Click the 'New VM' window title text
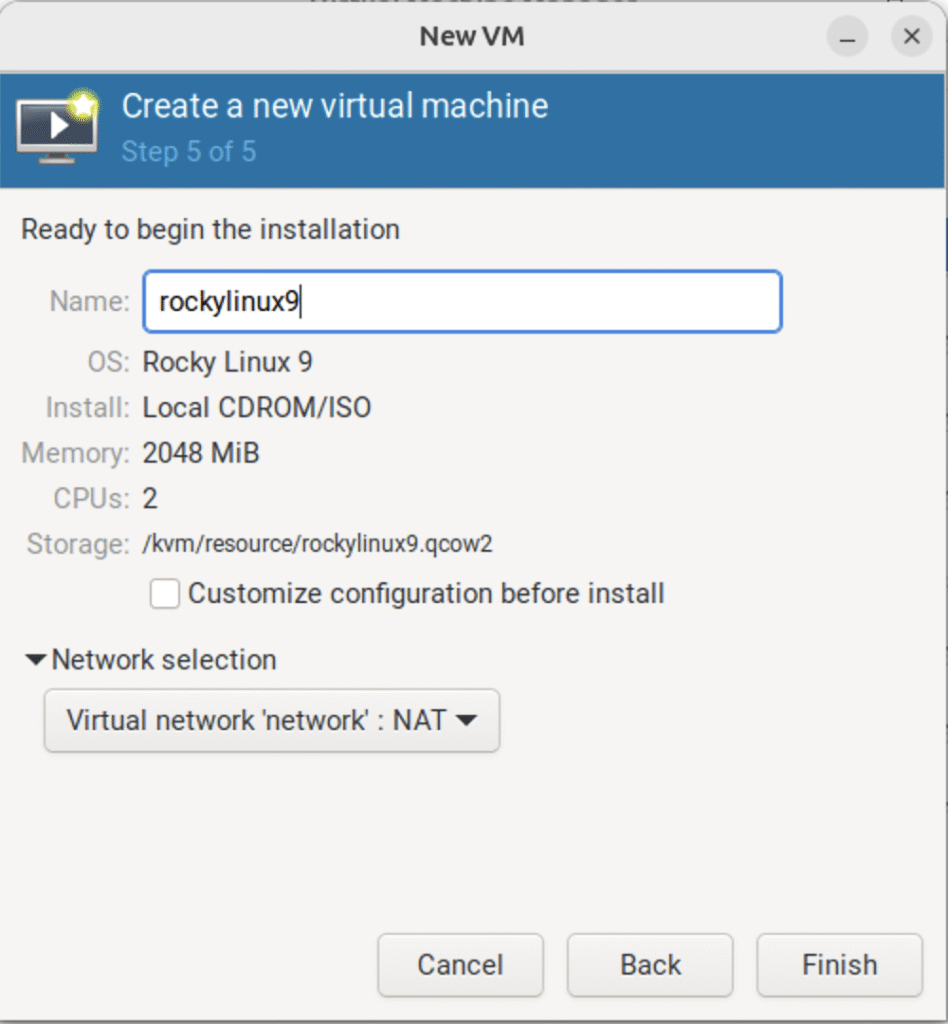948x1024 pixels. click(472, 37)
